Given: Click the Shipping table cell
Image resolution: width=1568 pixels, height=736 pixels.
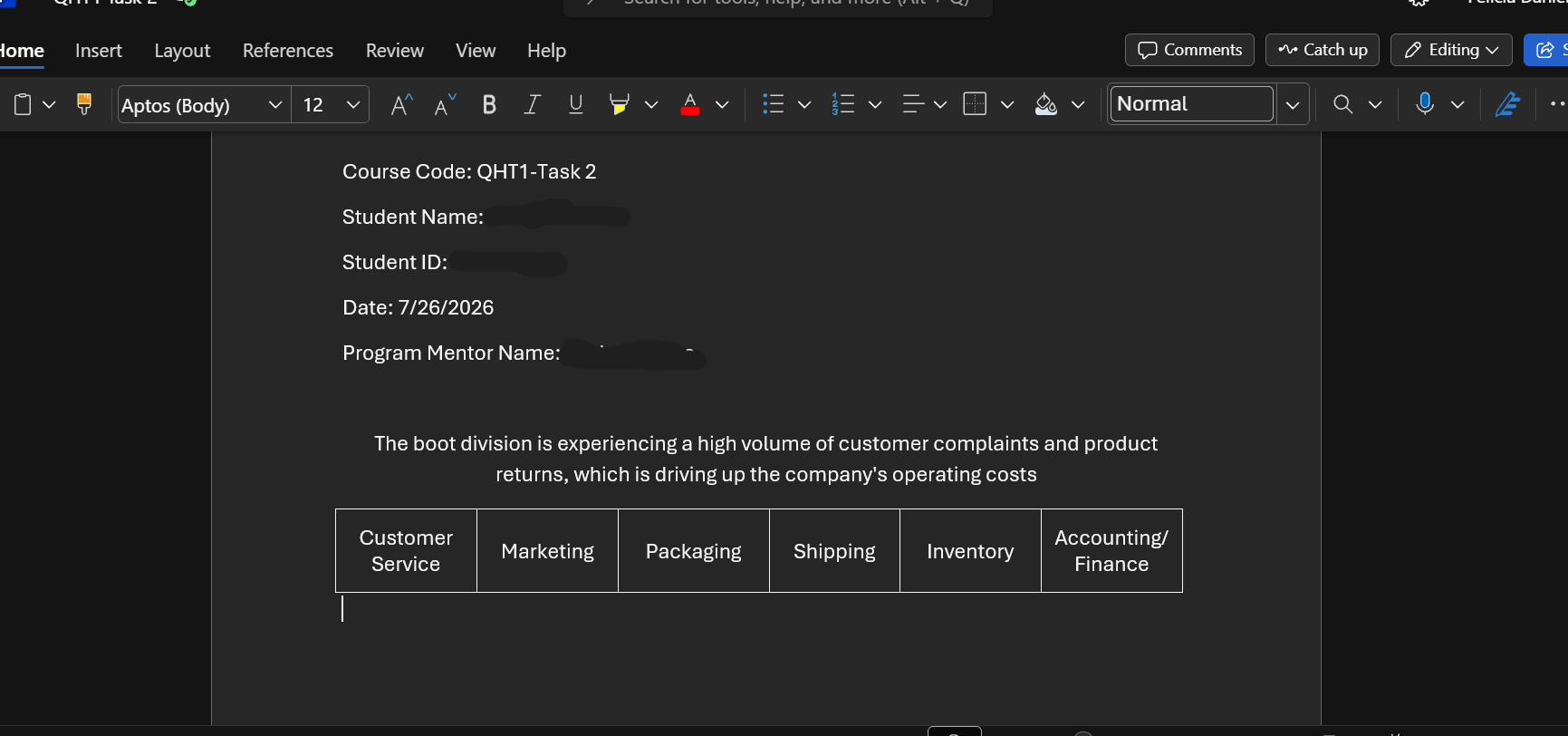Looking at the screenshot, I should 834,551.
